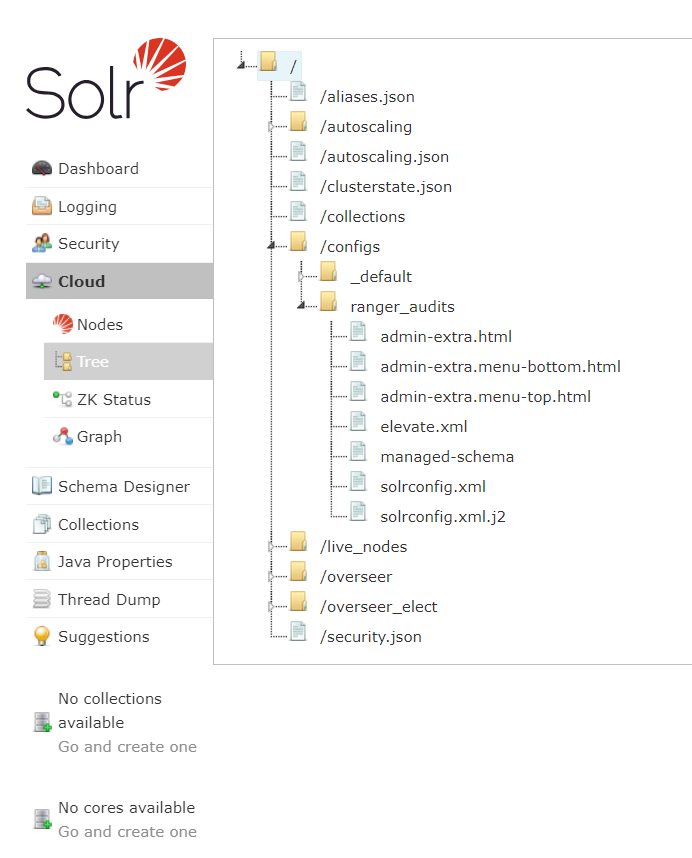Click the /aliases.json file icon
This screenshot has height=858, width=692.
coord(298,91)
